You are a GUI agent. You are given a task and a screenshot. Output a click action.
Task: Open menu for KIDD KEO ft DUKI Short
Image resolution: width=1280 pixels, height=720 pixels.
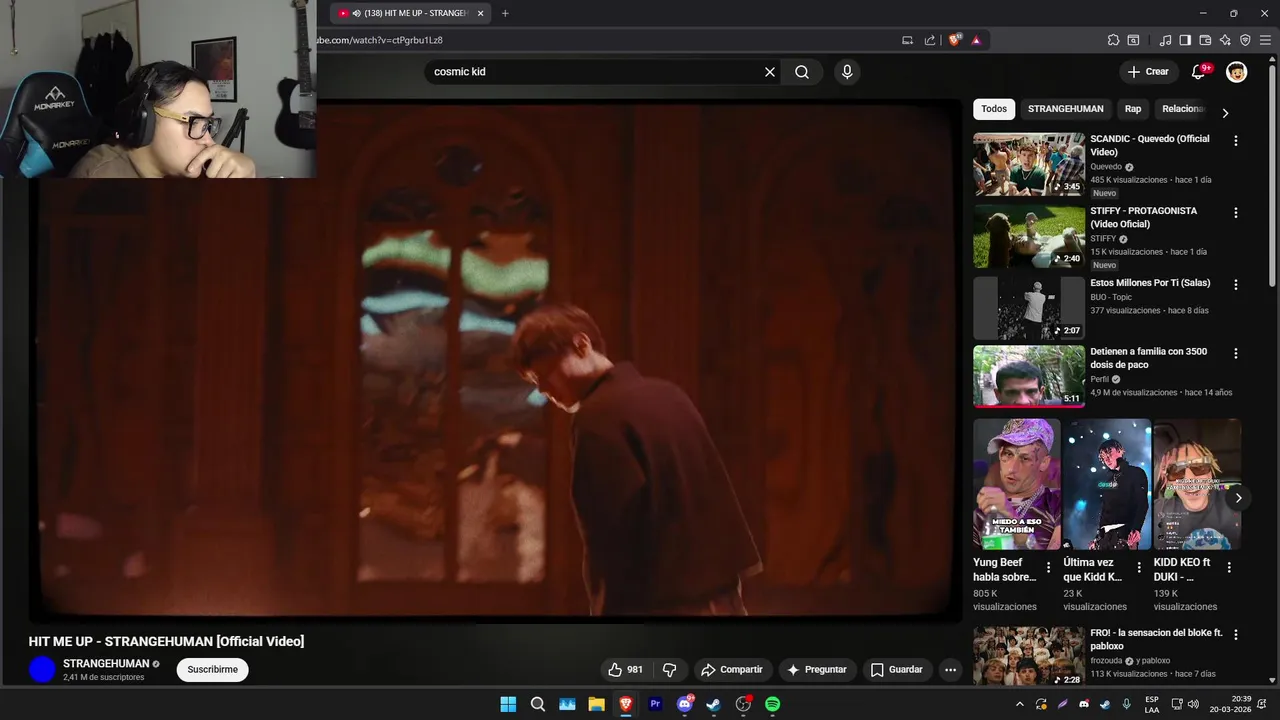pyautogui.click(x=1229, y=567)
